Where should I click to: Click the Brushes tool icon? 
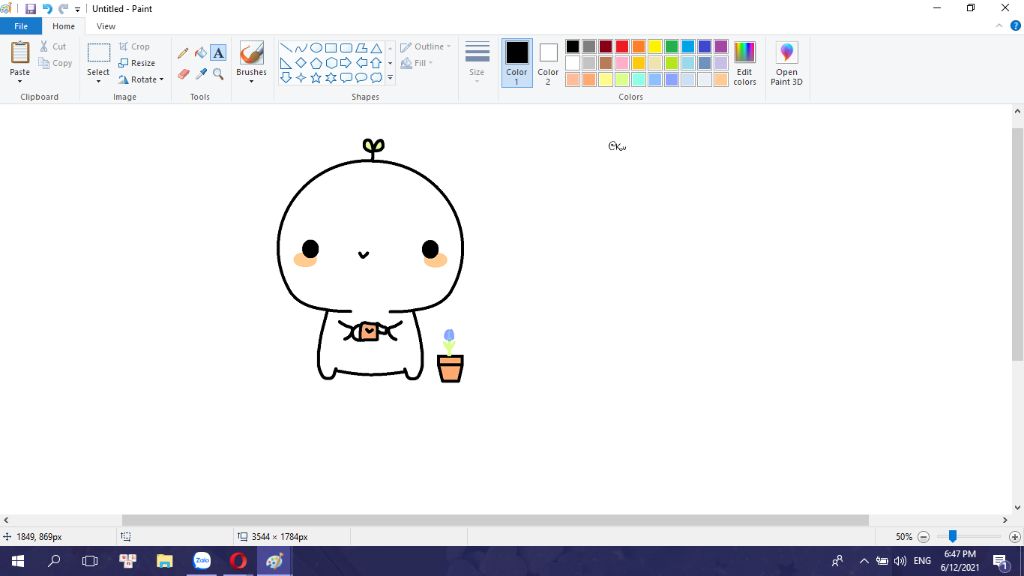point(251,53)
